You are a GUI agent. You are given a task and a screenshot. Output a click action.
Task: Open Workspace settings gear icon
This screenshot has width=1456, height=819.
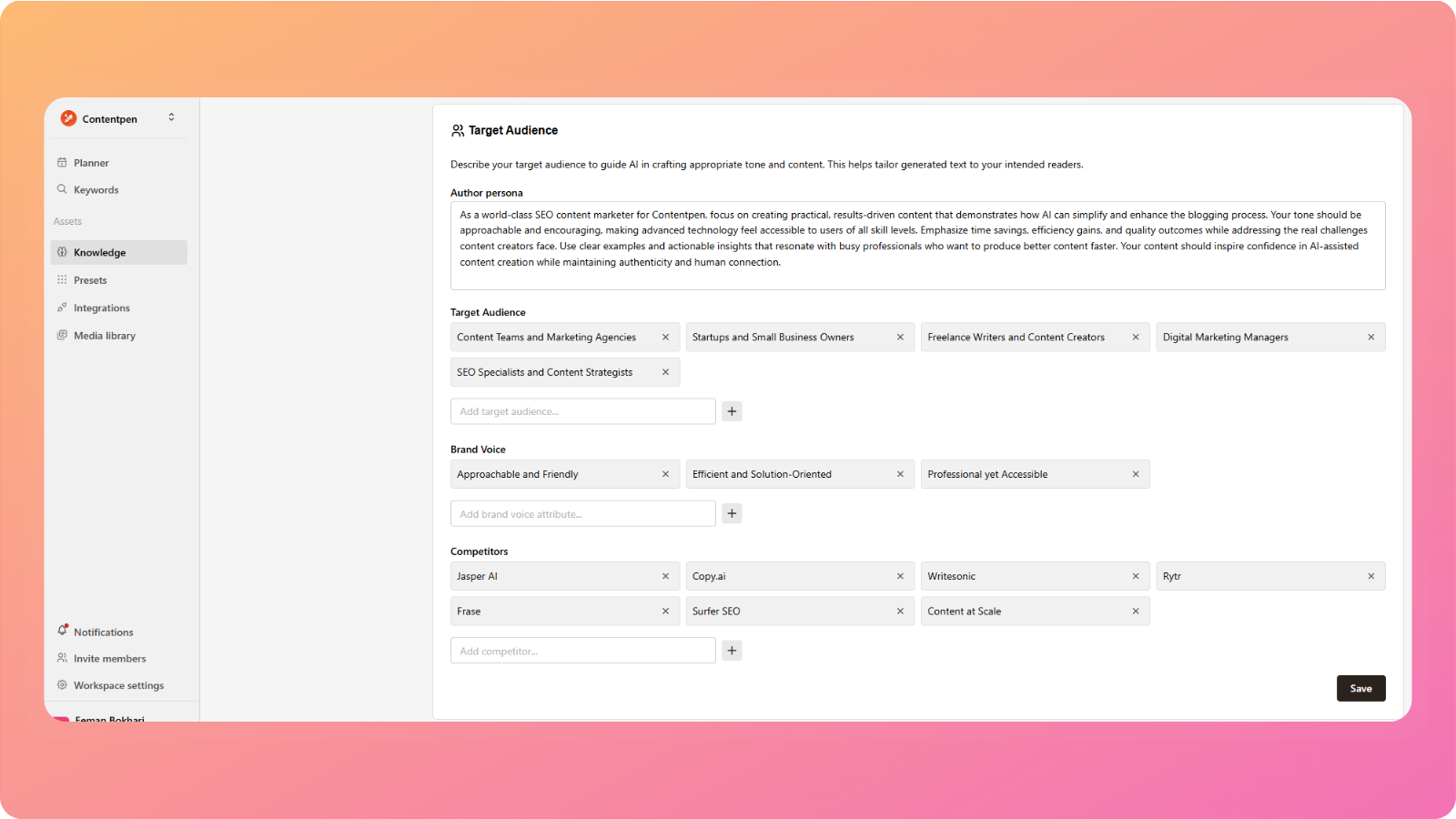pyautogui.click(x=62, y=685)
